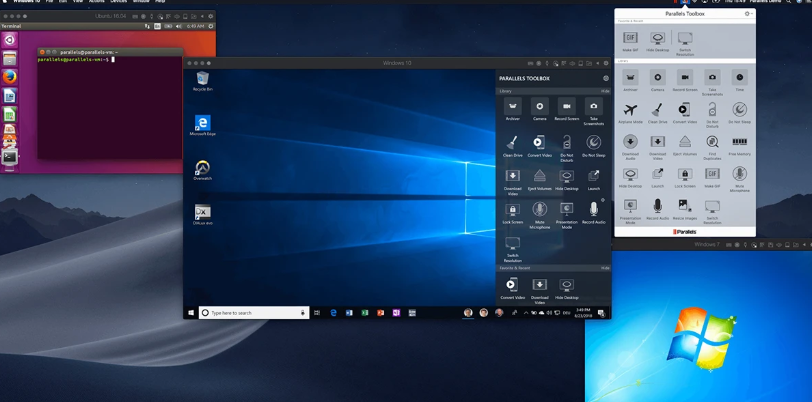This screenshot has width=812, height=402.
Task: Click the microphone icon in Windows search box
Action: (x=302, y=313)
